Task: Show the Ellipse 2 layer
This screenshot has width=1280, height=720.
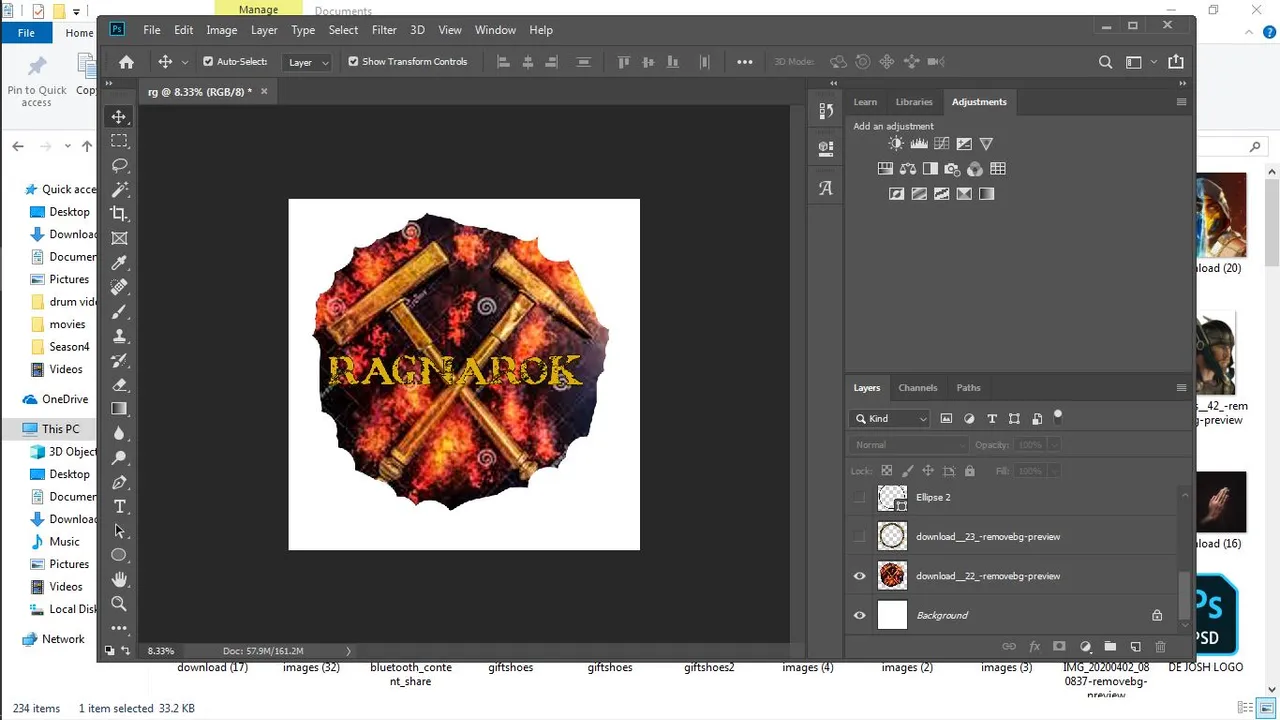Action: pyautogui.click(x=859, y=497)
